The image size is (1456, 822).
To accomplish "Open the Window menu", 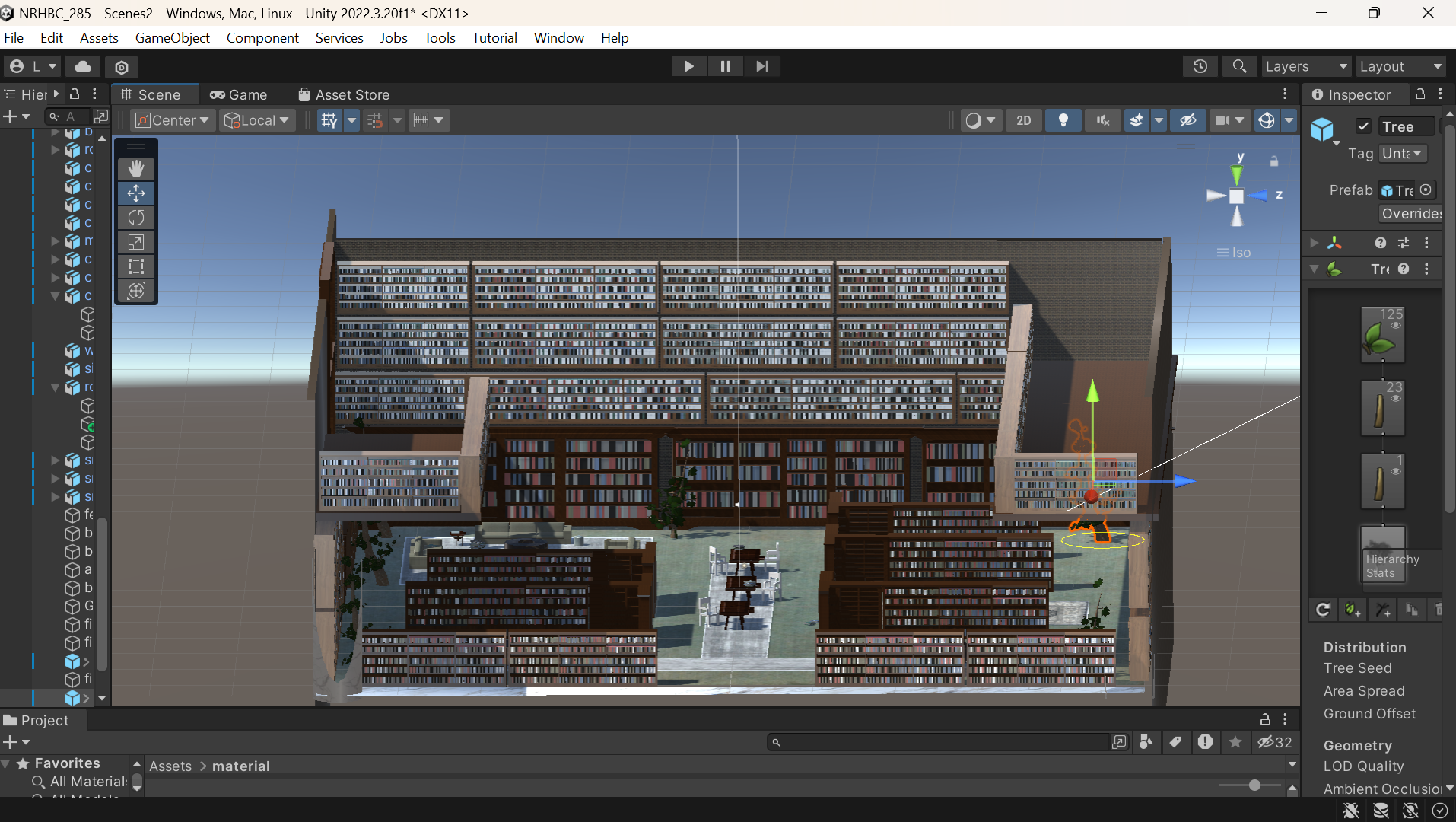I will tap(558, 37).
